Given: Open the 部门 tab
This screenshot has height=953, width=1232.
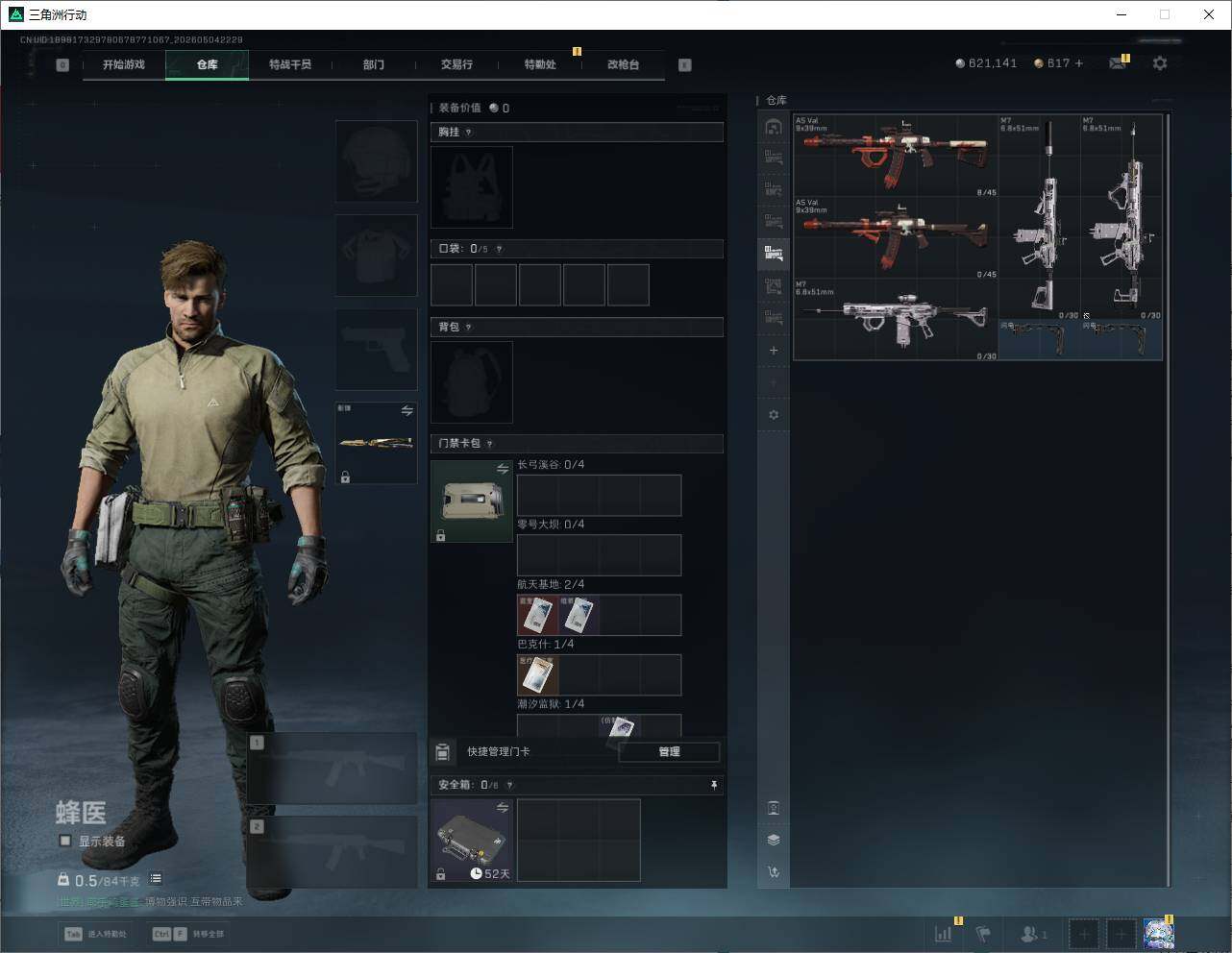Looking at the screenshot, I should 374,64.
